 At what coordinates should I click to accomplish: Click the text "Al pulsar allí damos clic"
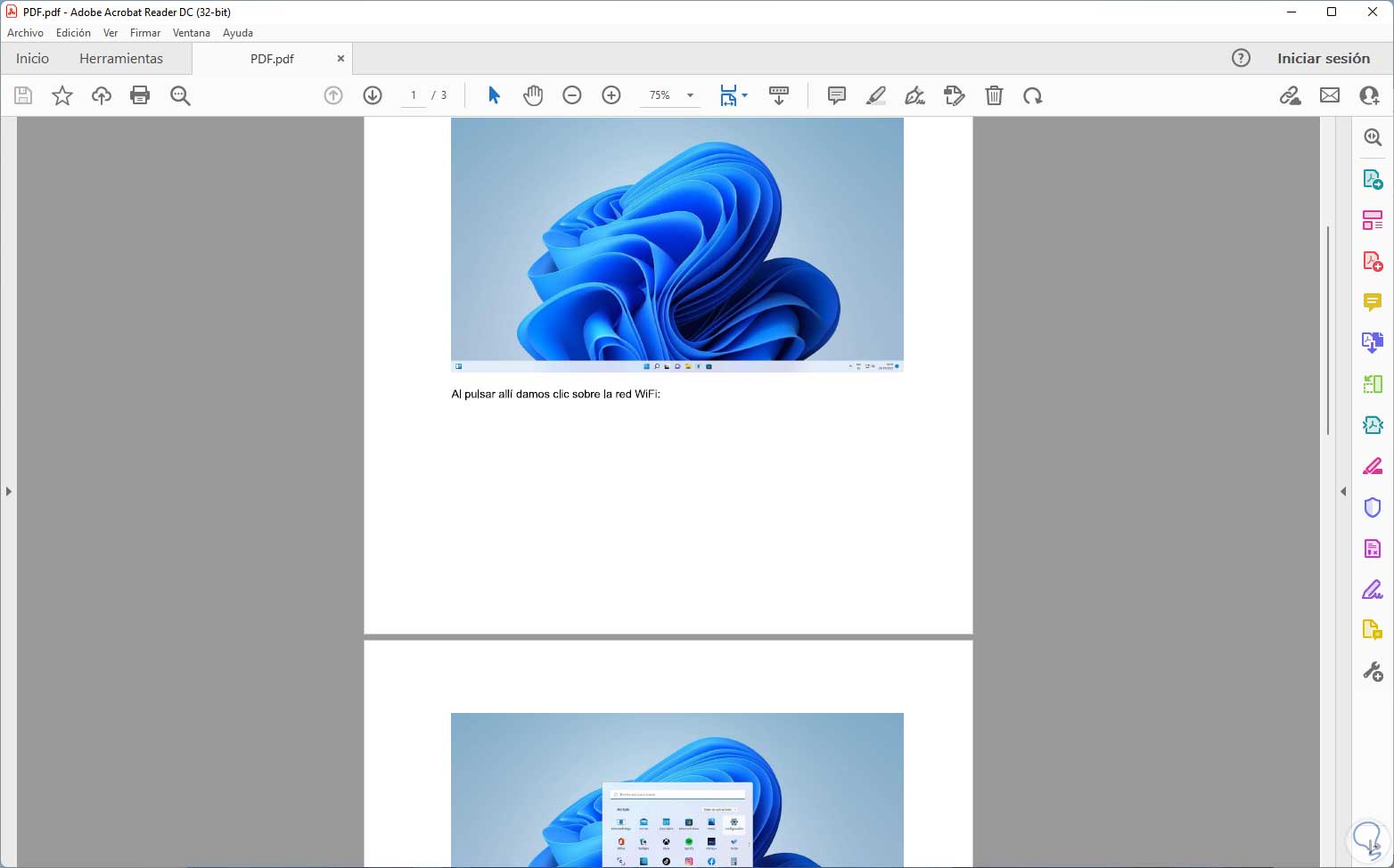click(x=510, y=394)
